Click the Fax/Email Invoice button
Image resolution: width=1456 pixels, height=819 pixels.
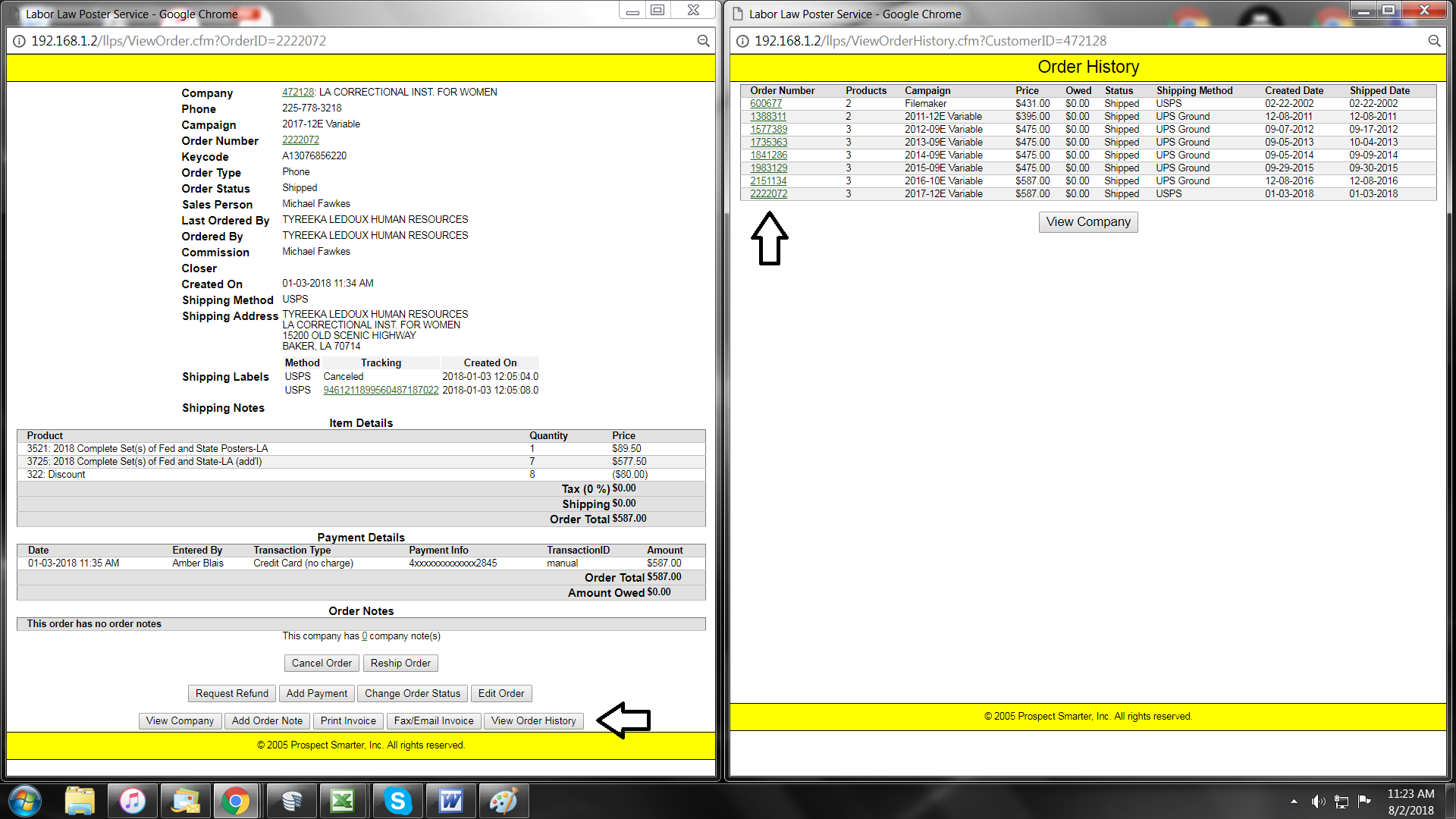pos(433,721)
